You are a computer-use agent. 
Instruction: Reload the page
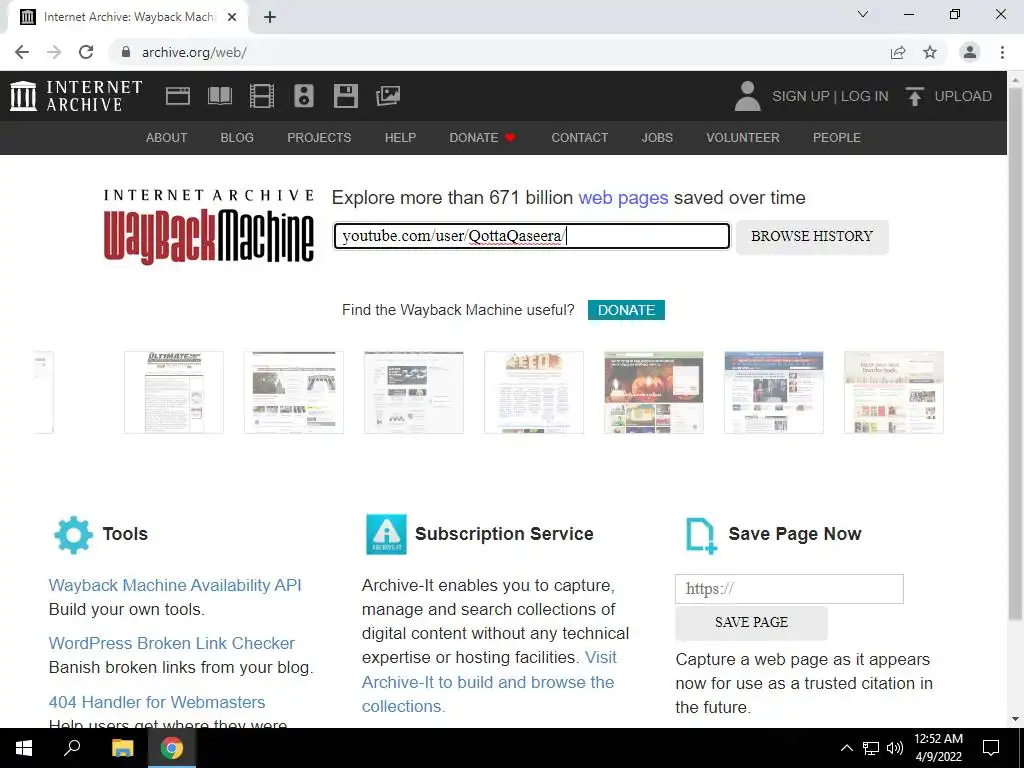(x=86, y=52)
